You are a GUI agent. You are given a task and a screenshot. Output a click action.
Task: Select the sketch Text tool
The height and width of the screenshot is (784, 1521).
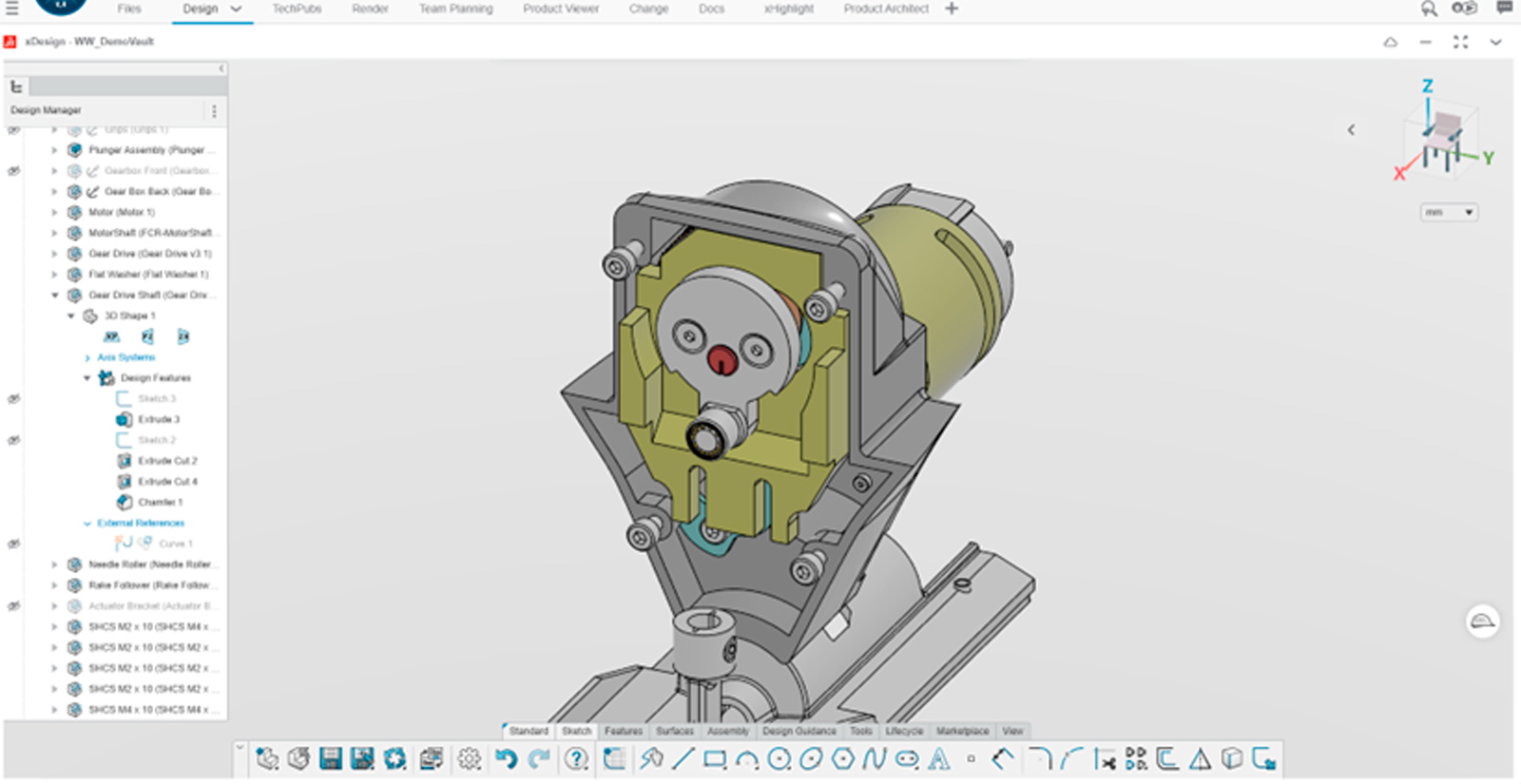point(938,758)
